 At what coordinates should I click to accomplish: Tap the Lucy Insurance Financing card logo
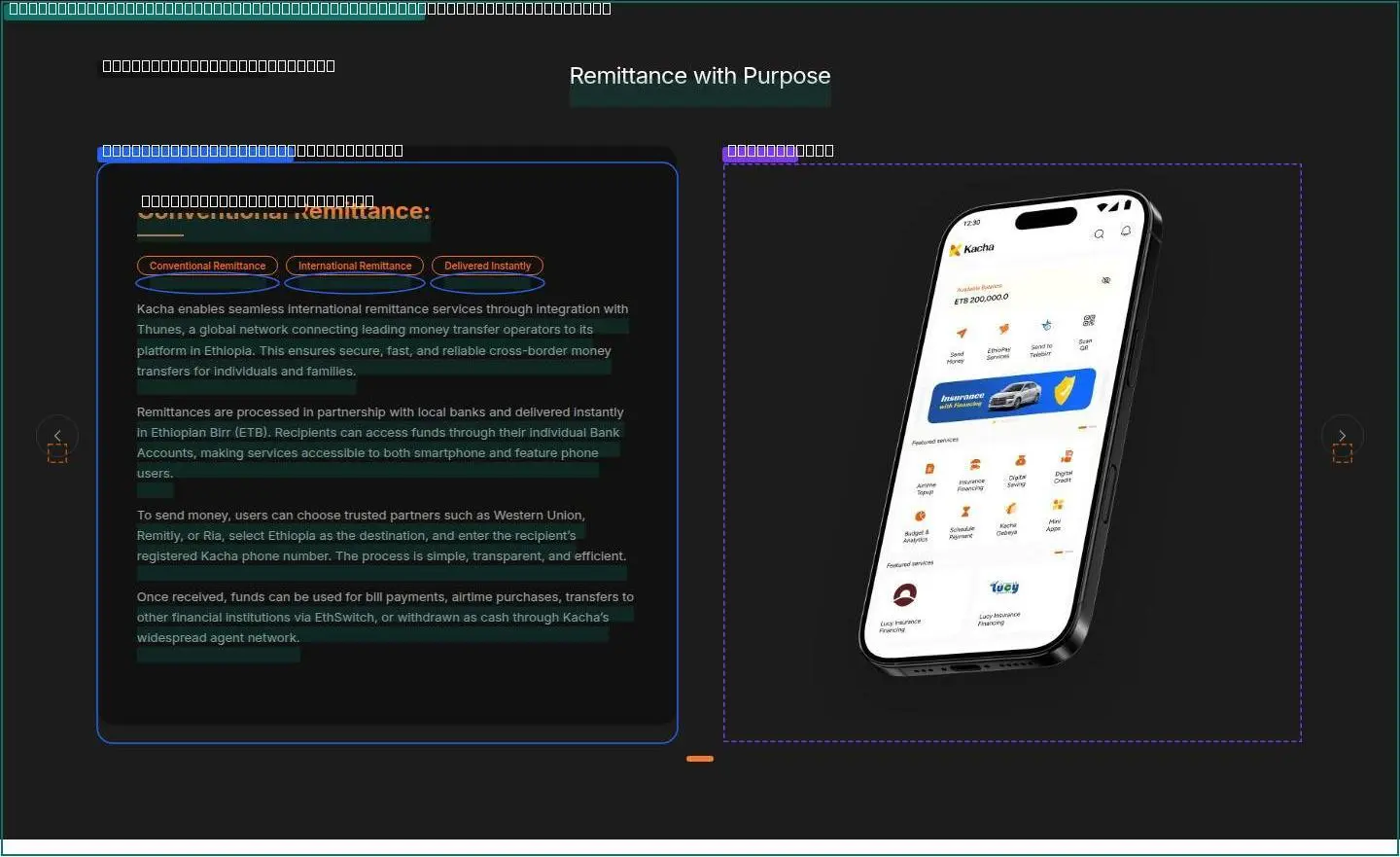(1004, 588)
